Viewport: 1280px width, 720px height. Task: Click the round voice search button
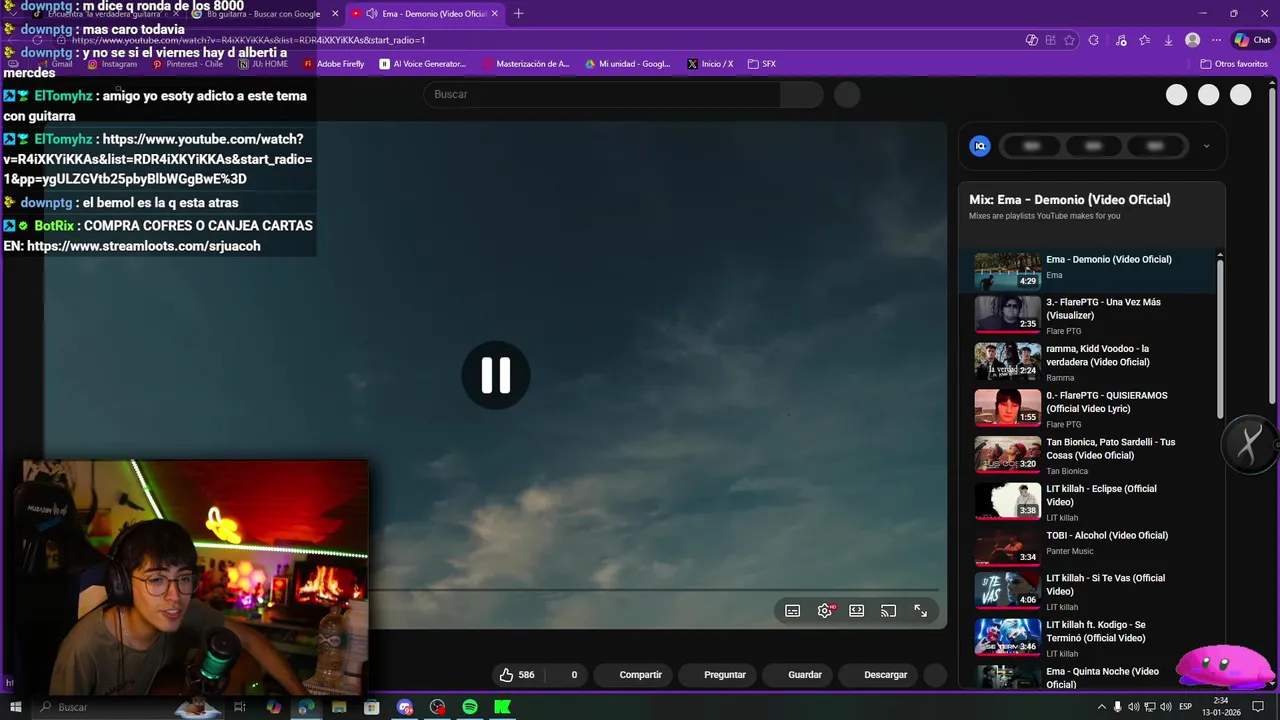tap(847, 94)
